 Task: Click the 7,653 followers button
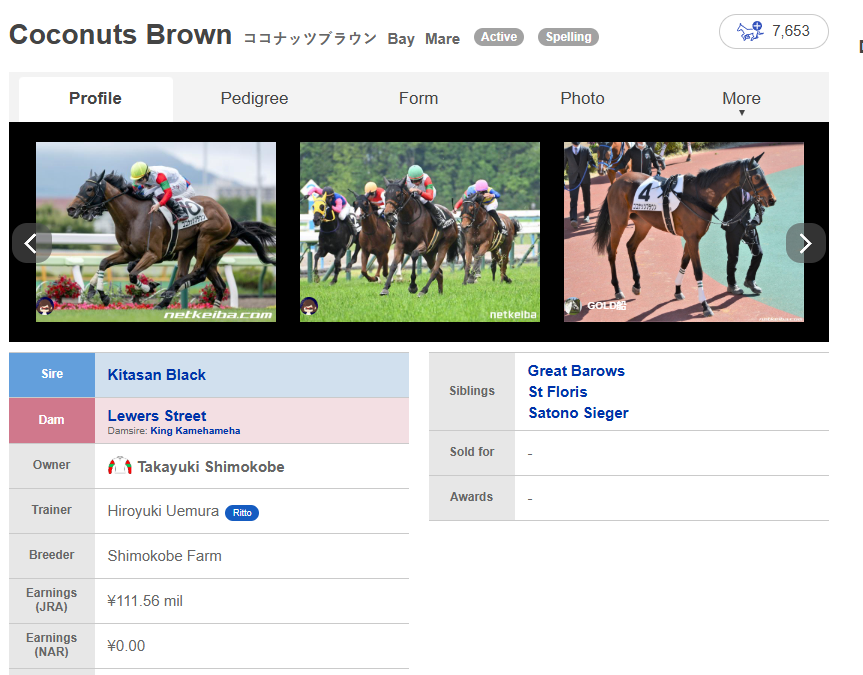(773, 31)
